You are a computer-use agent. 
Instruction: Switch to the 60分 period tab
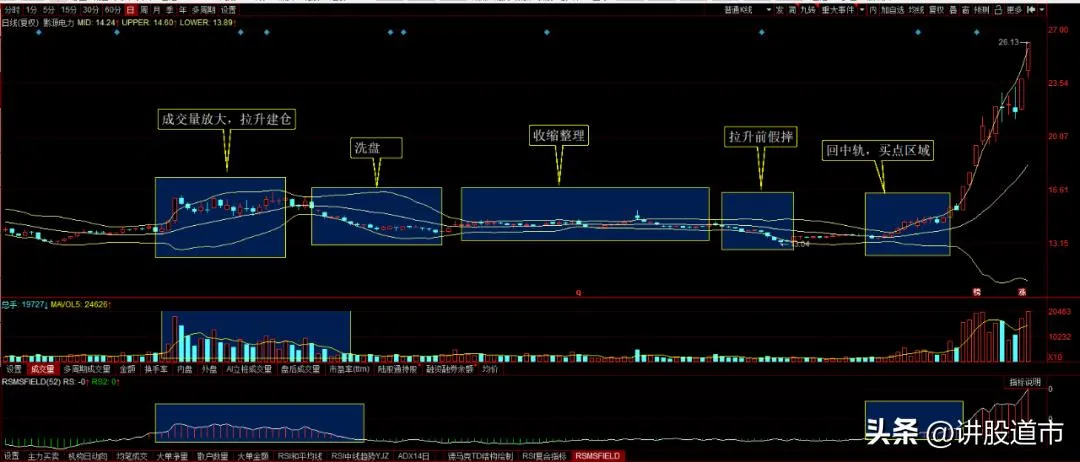(x=112, y=10)
